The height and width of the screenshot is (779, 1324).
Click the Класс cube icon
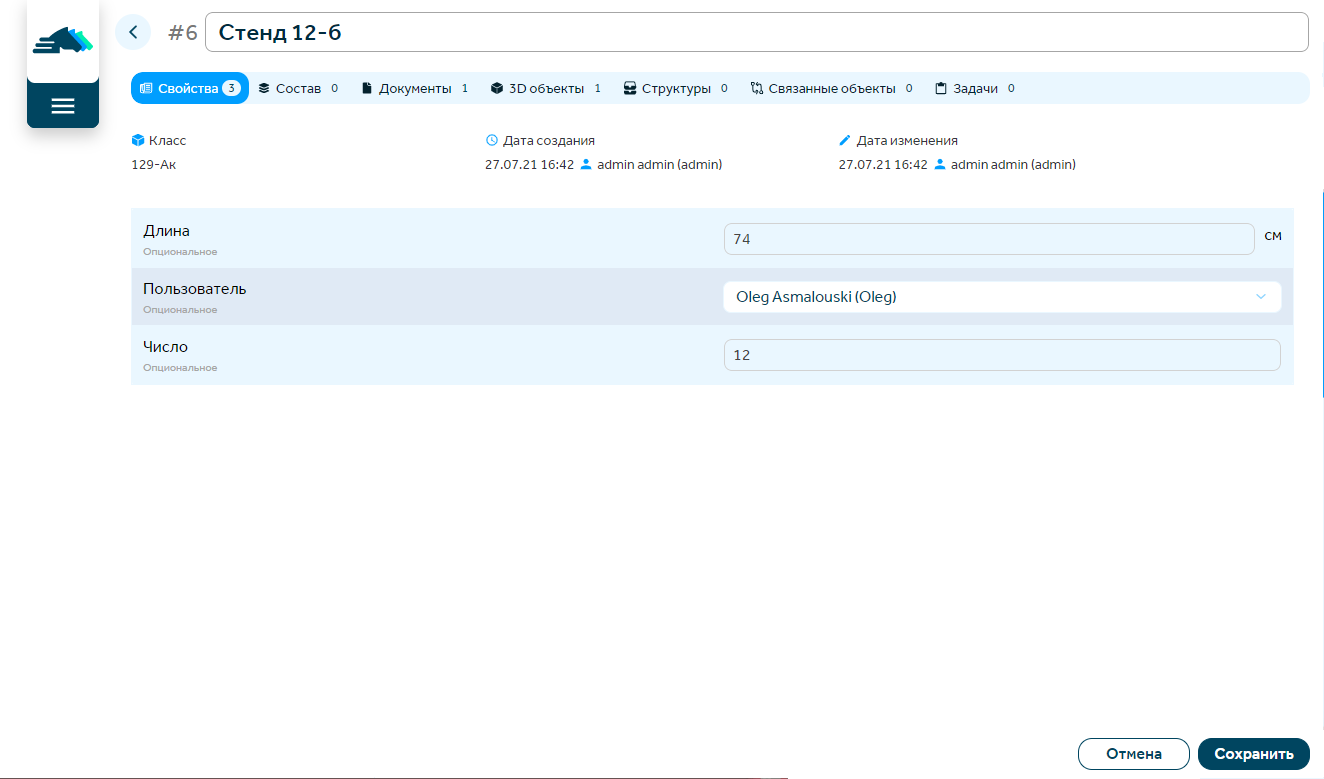[x=138, y=141]
